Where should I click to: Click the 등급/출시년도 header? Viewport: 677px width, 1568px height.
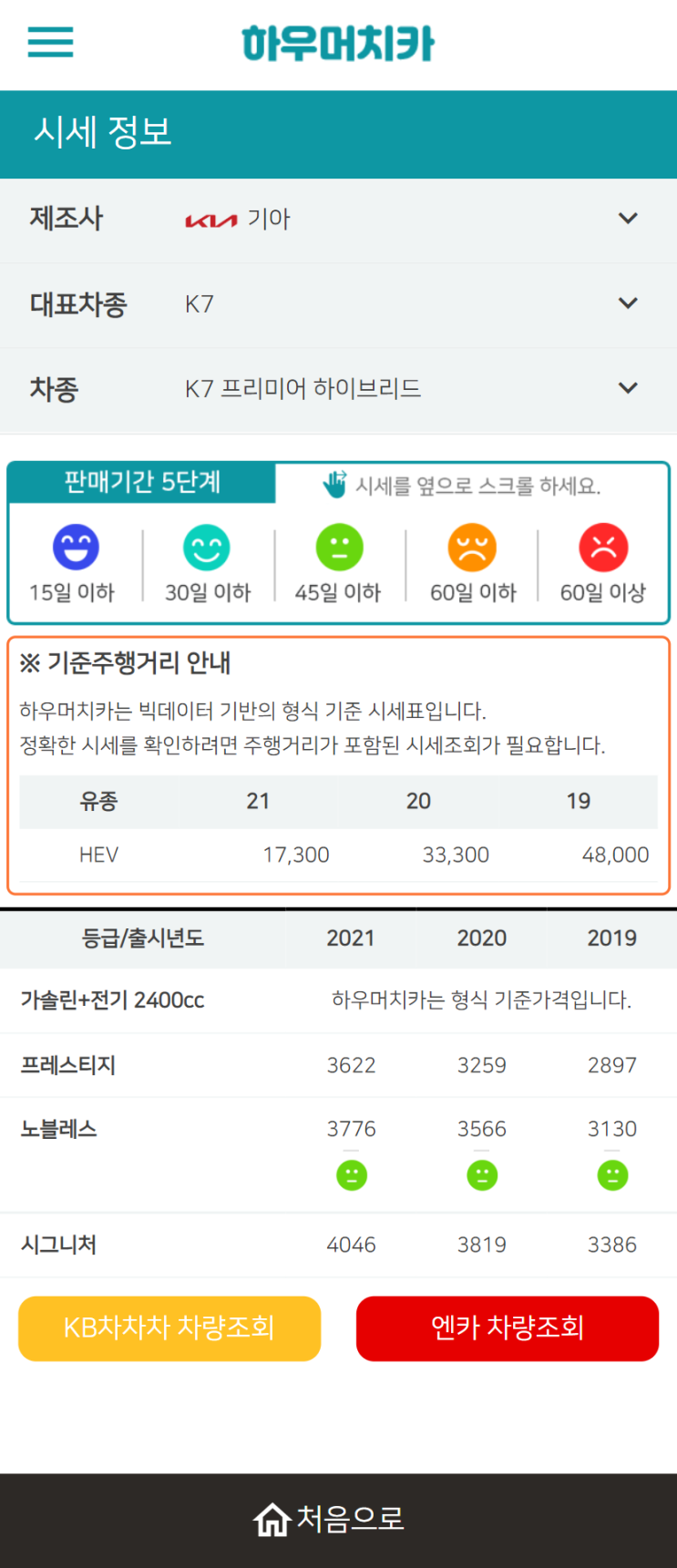click(143, 938)
